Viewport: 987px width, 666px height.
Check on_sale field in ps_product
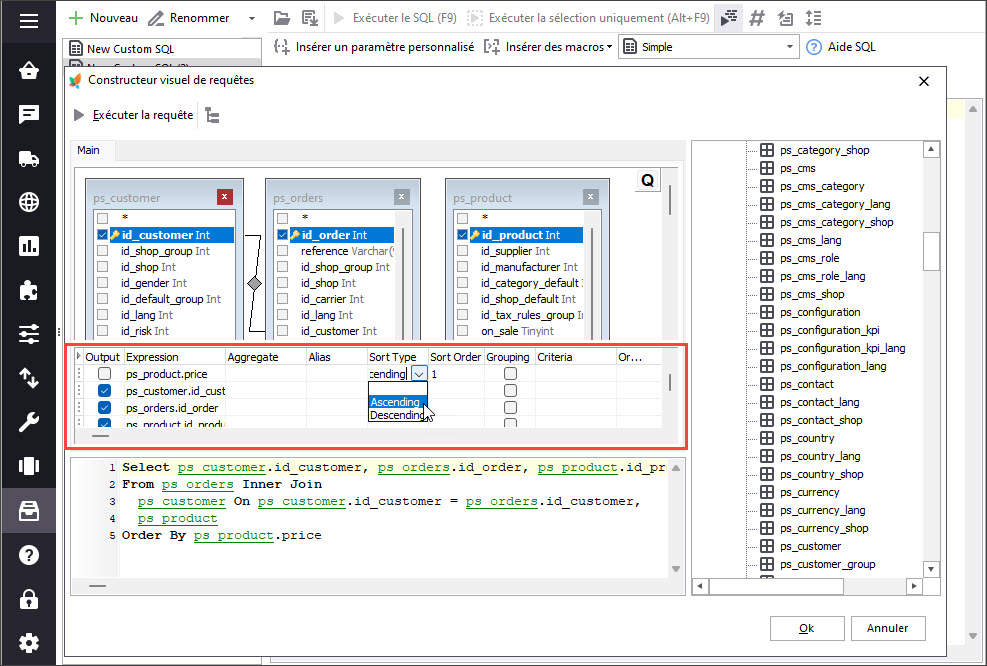coord(463,330)
